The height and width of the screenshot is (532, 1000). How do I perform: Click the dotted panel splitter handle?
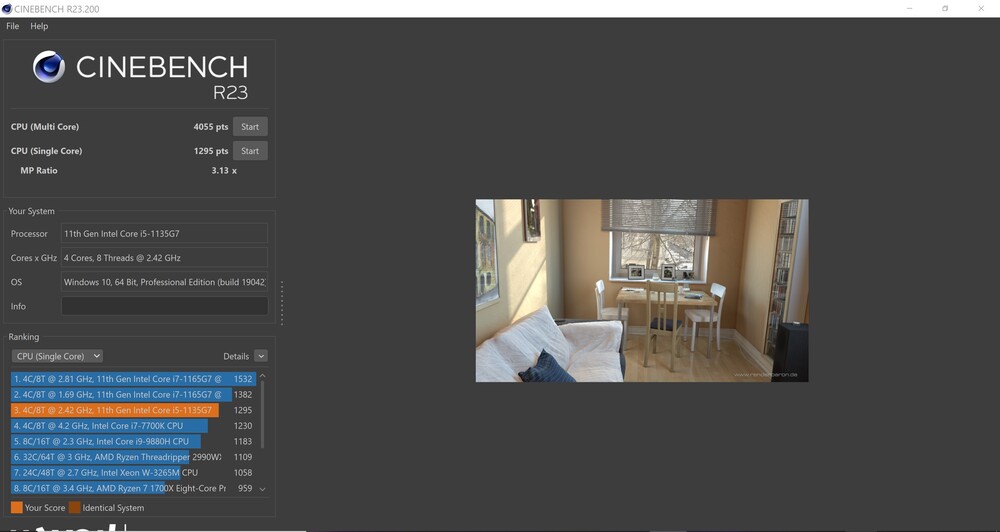282,303
